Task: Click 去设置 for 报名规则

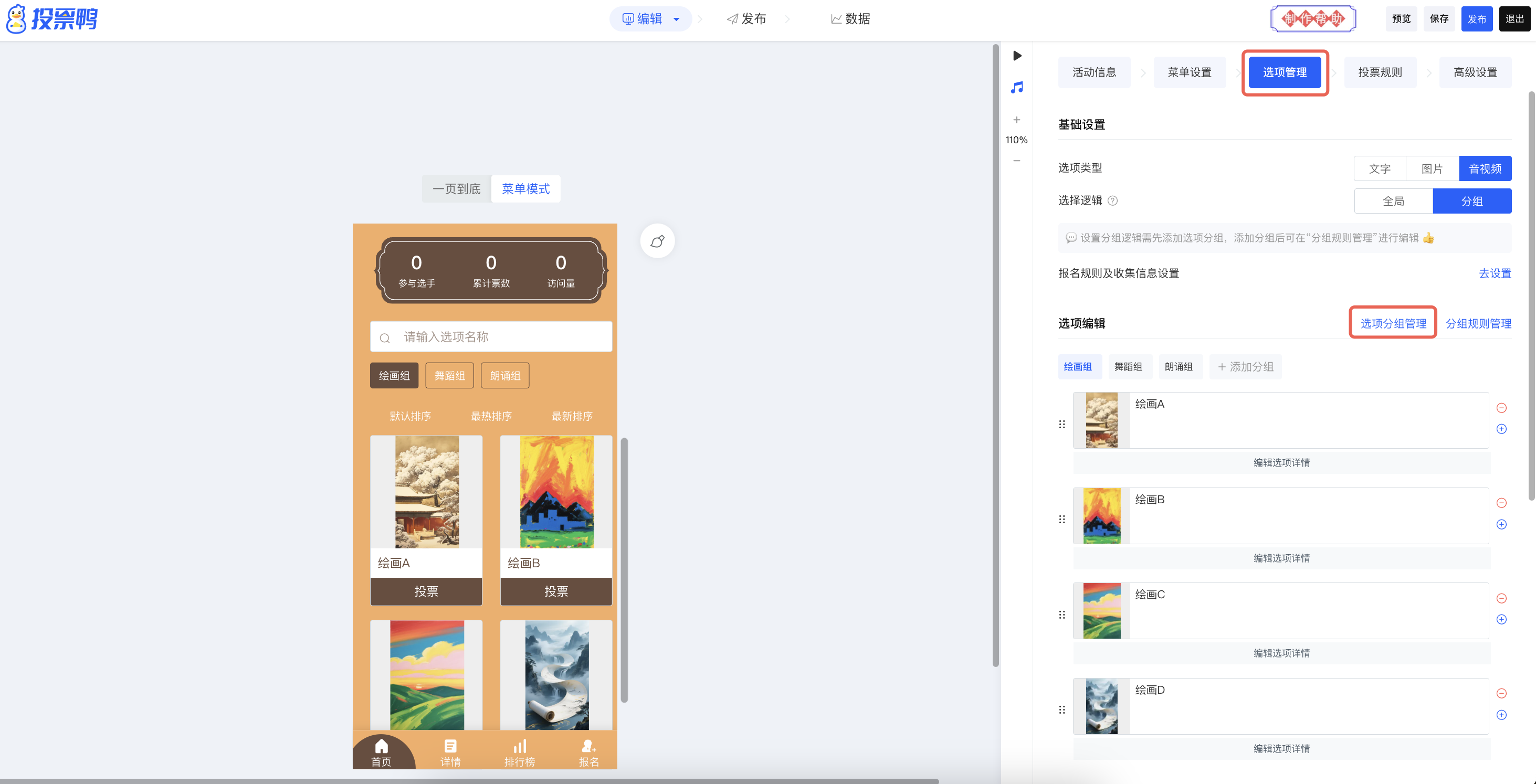Action: 1495,273
